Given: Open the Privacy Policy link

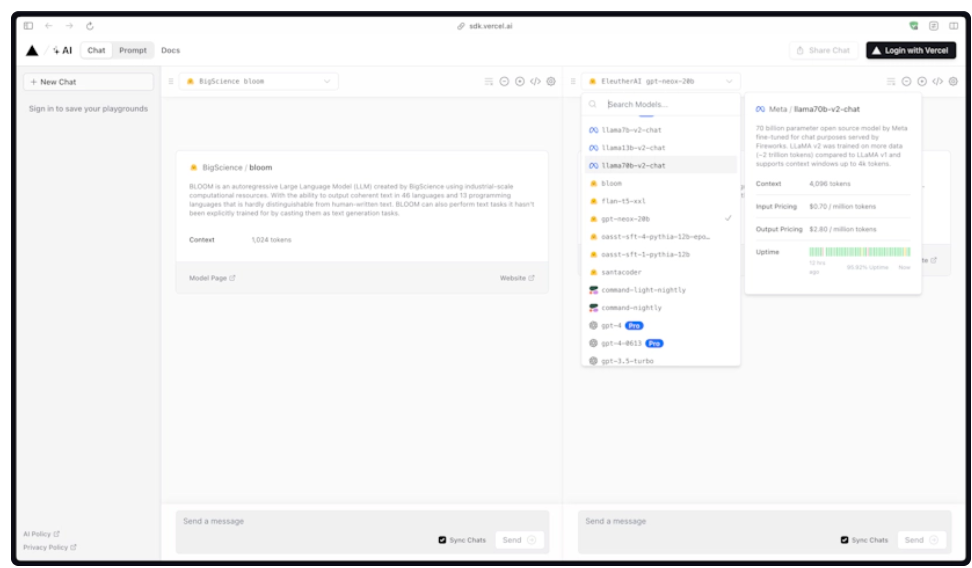Looking at the screenshot, I should [x=50, y=548].
